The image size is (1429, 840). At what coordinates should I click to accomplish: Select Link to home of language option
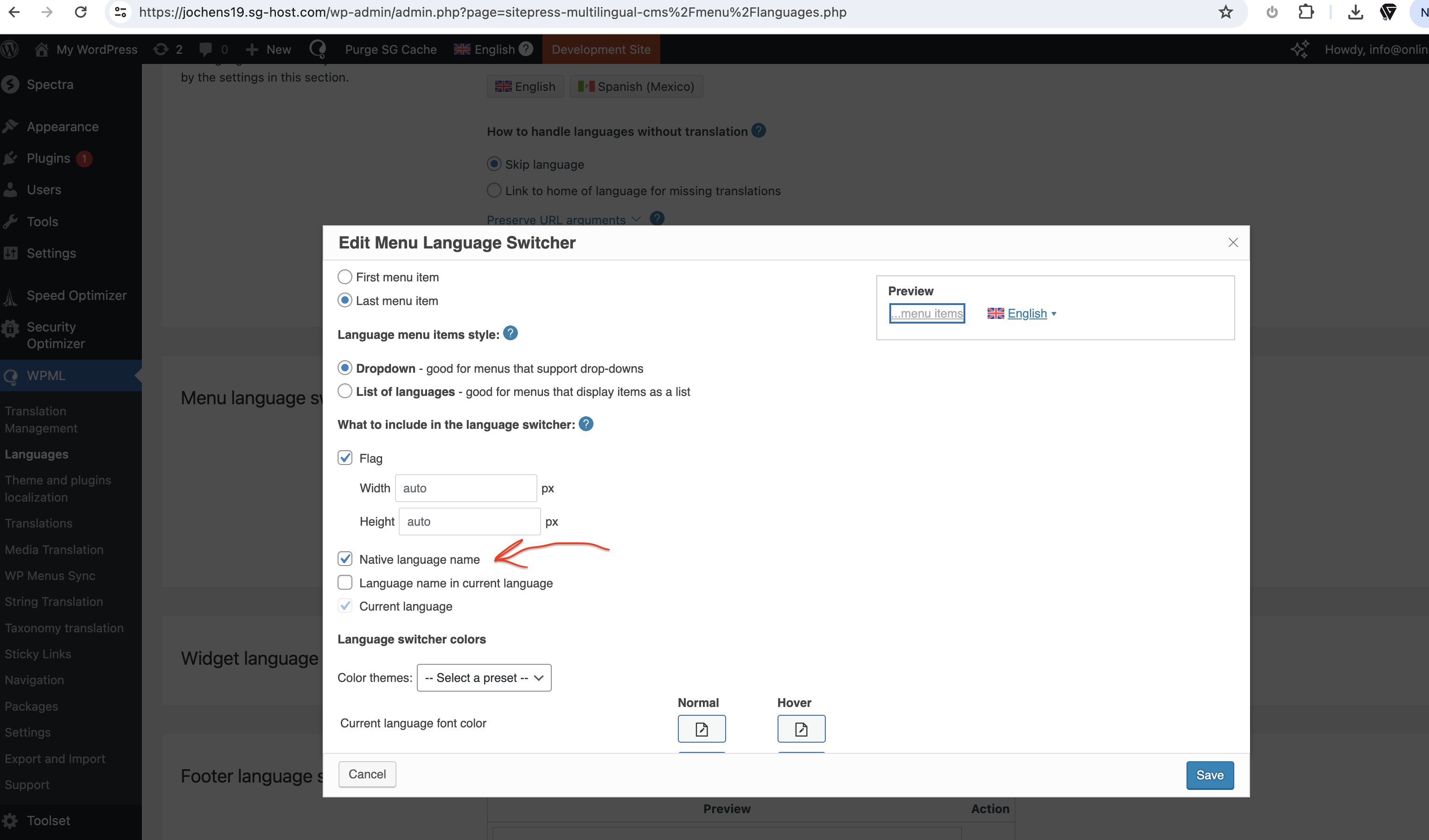494,191
